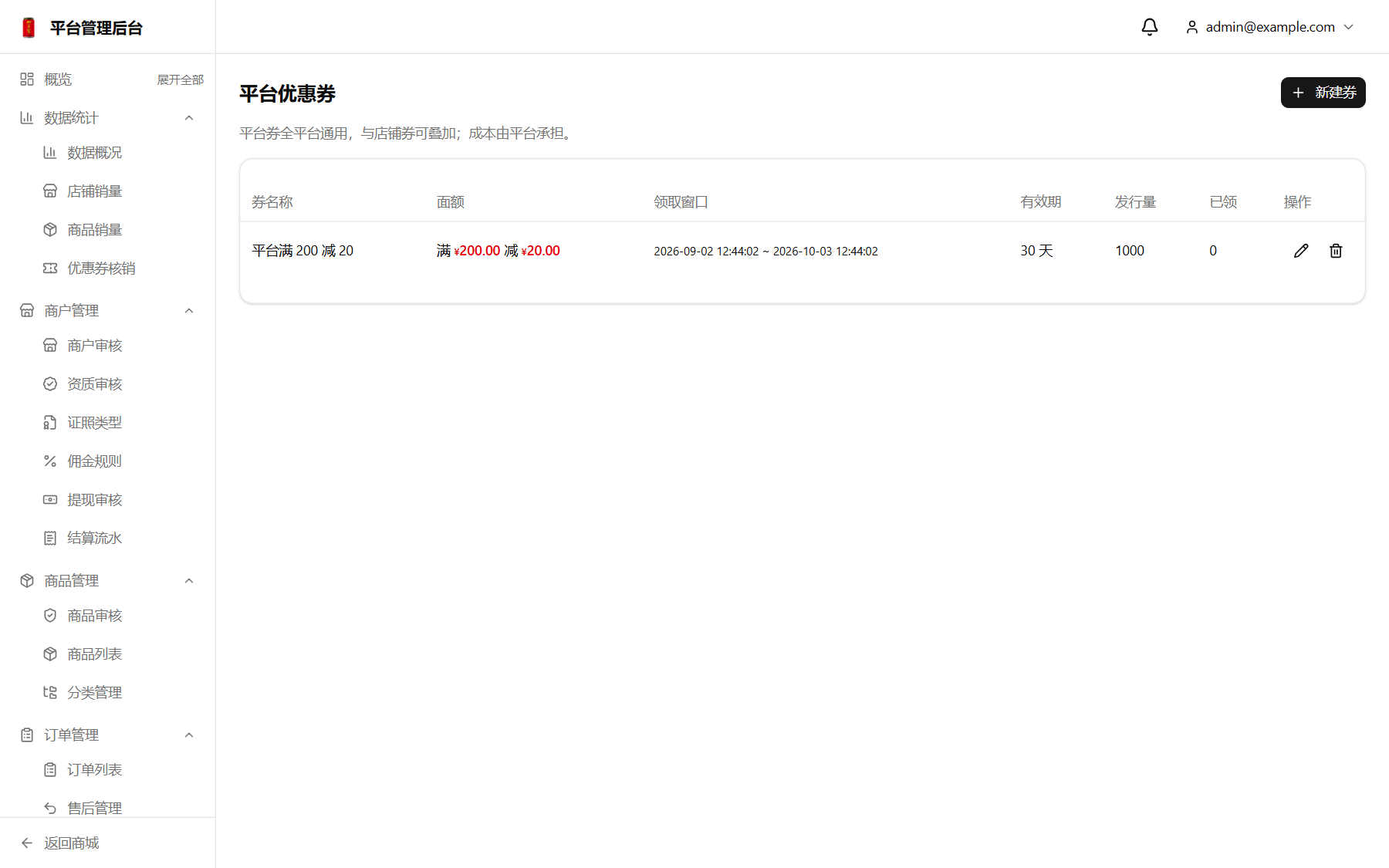
Task: Click the 证照类型 file icon
Action: [x=50, y=422]
